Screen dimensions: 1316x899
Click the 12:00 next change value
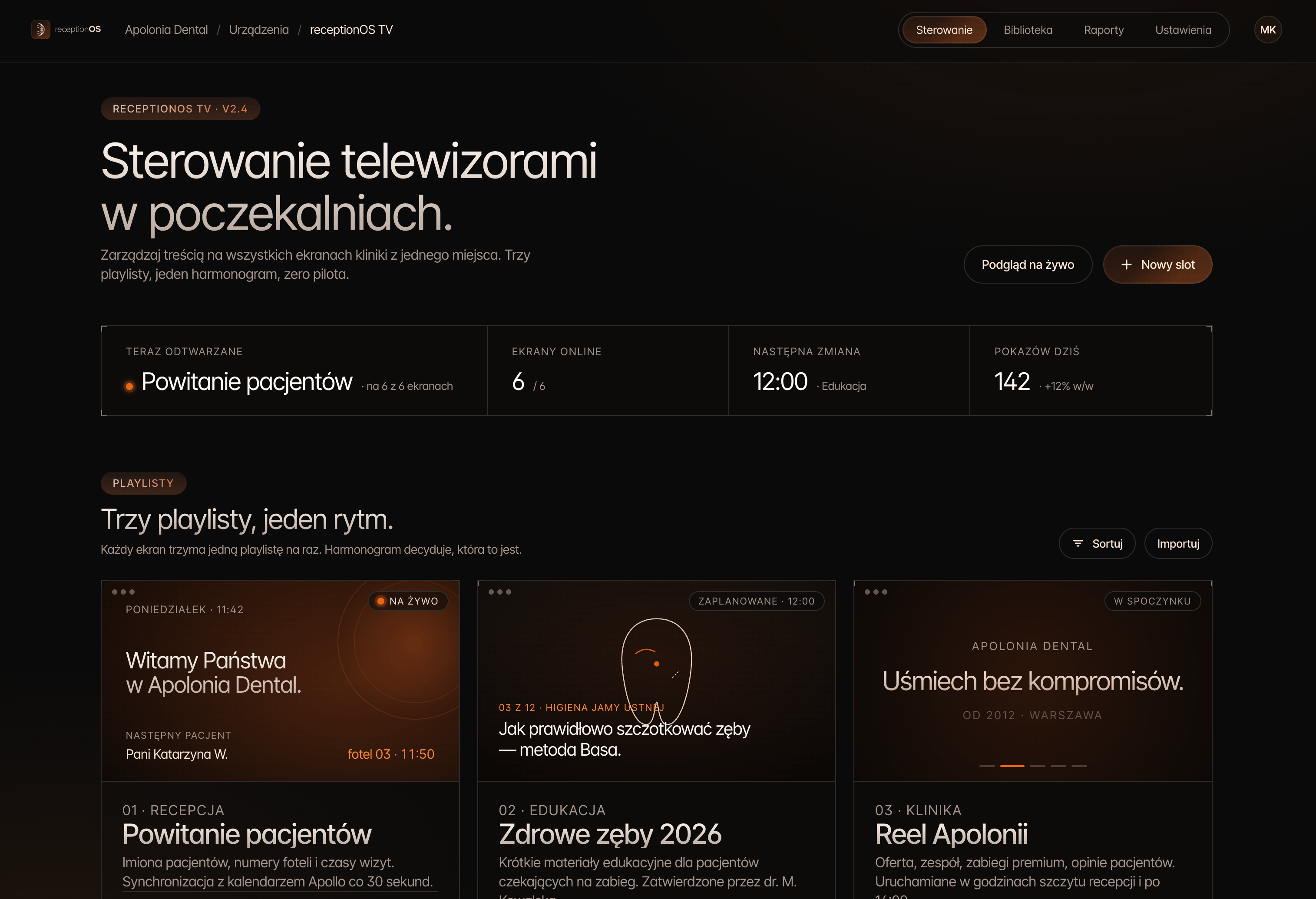tap(780, 382)
